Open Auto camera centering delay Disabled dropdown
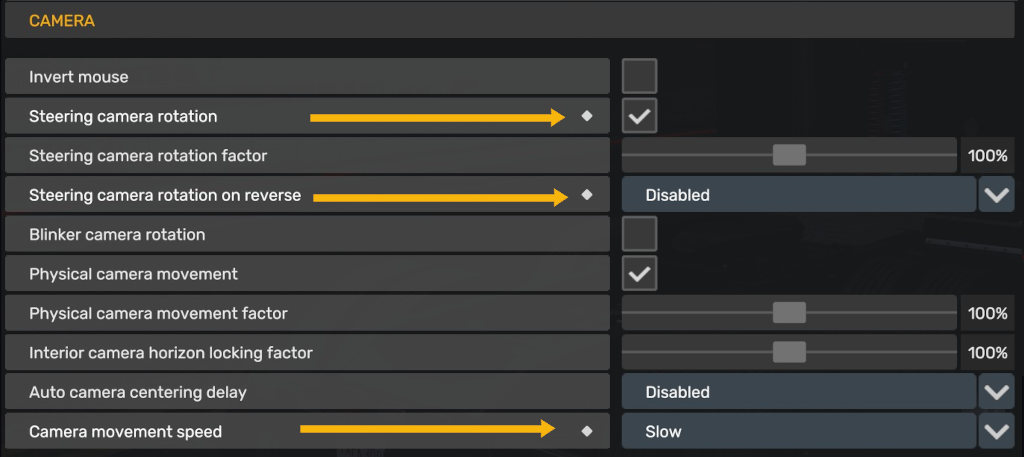Image resolution: width=1024 pixels, height=457 pixels. (x=799, y=392)
